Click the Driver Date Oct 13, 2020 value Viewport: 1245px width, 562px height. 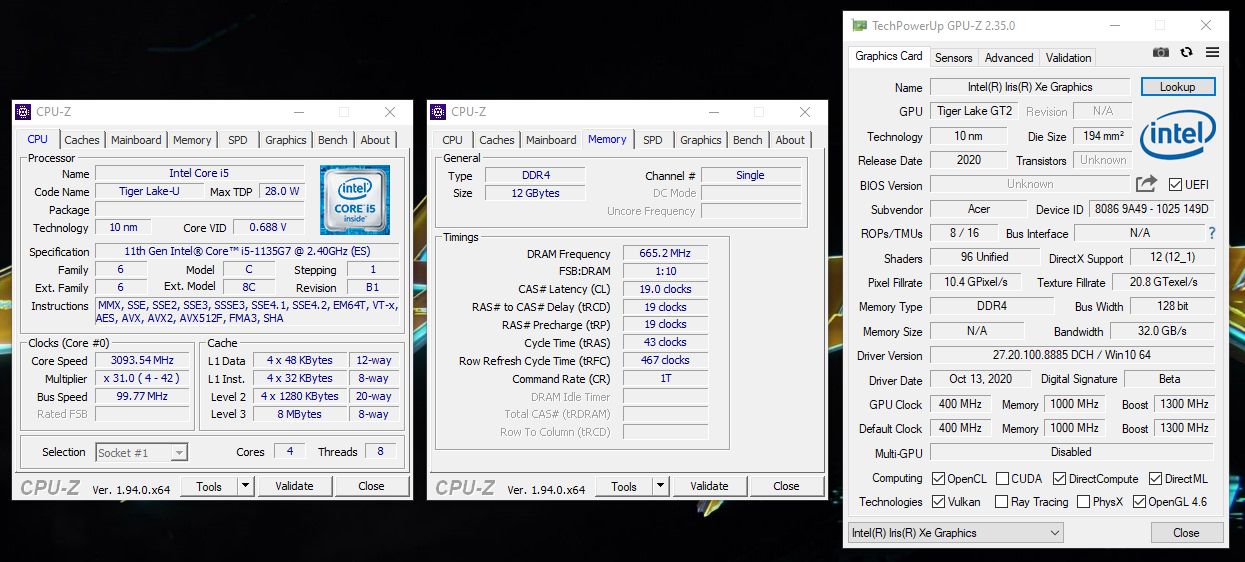(x=978, y=379)
